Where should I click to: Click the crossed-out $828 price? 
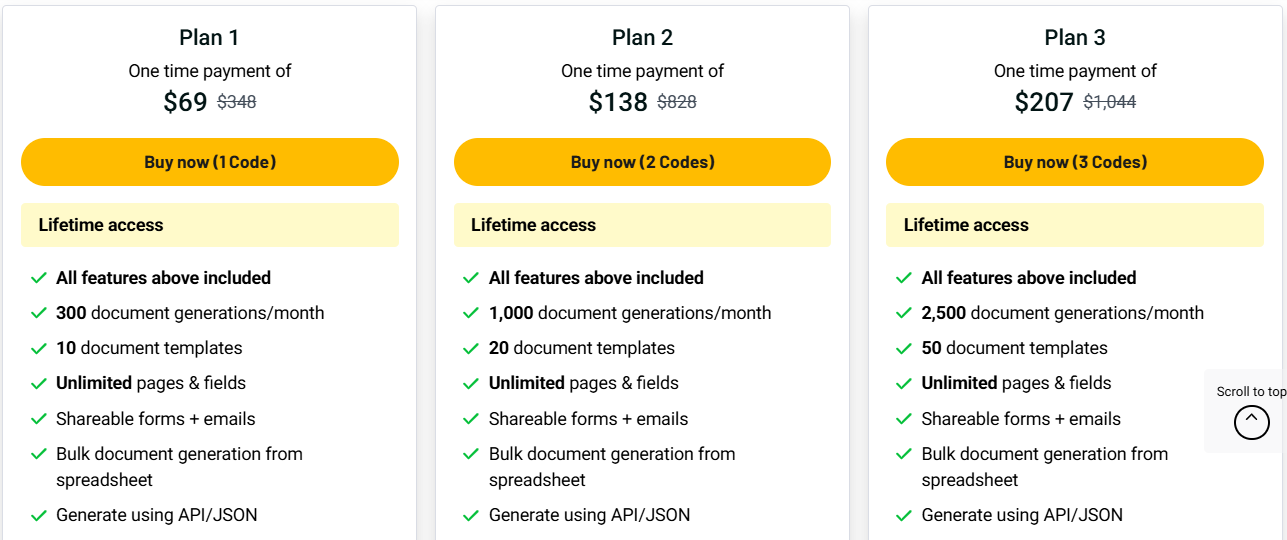coord(677,102)
